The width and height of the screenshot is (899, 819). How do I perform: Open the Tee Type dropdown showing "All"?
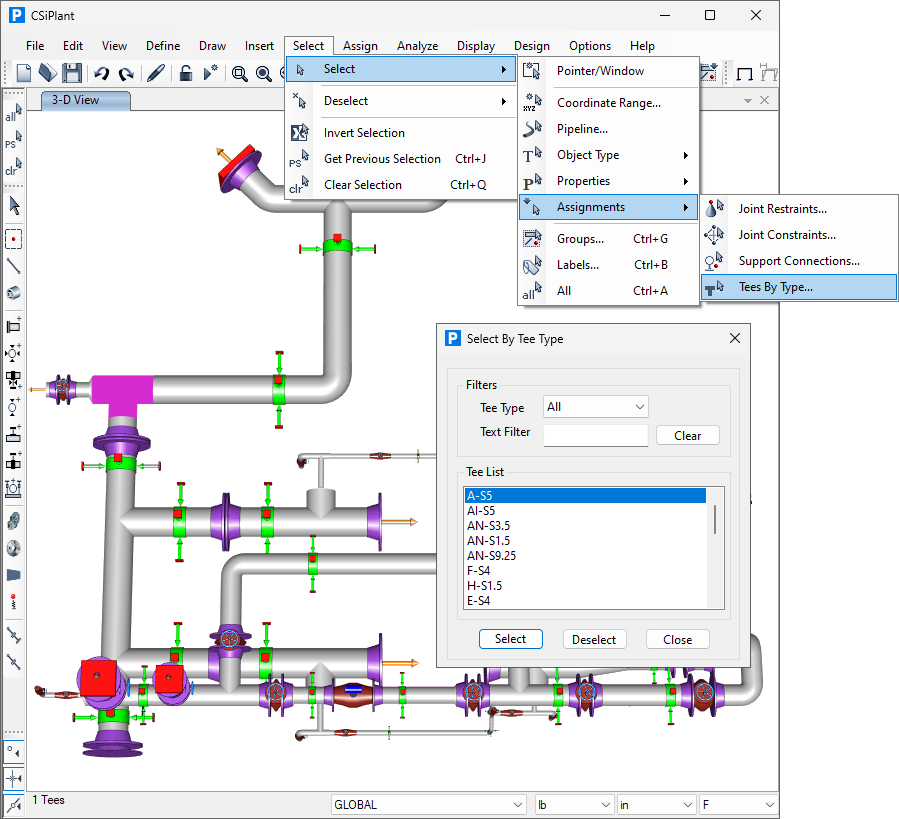point(595,406)
